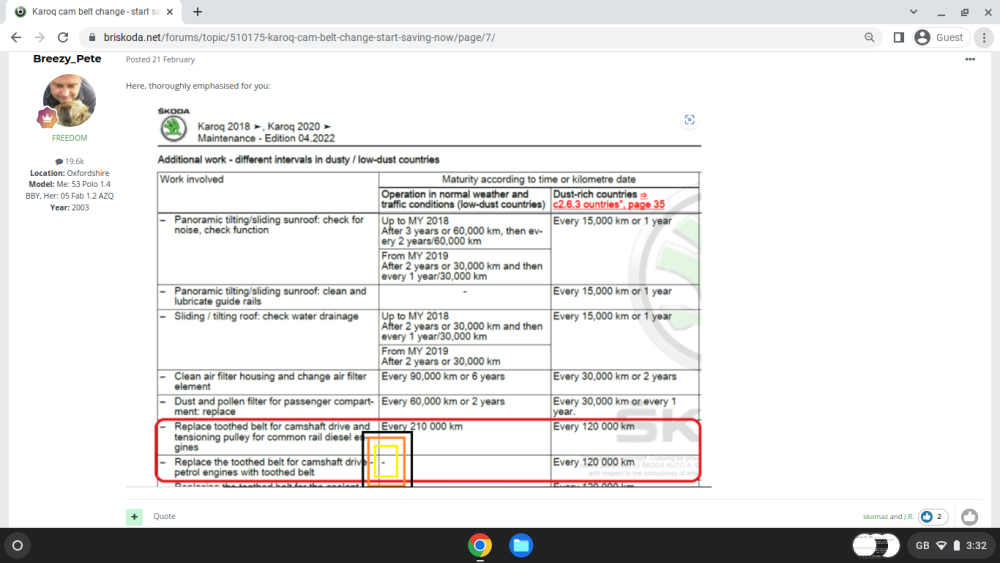Reload the Briskoda page
The width and height of the screenshot is (1000, 563).
[62, 38]
